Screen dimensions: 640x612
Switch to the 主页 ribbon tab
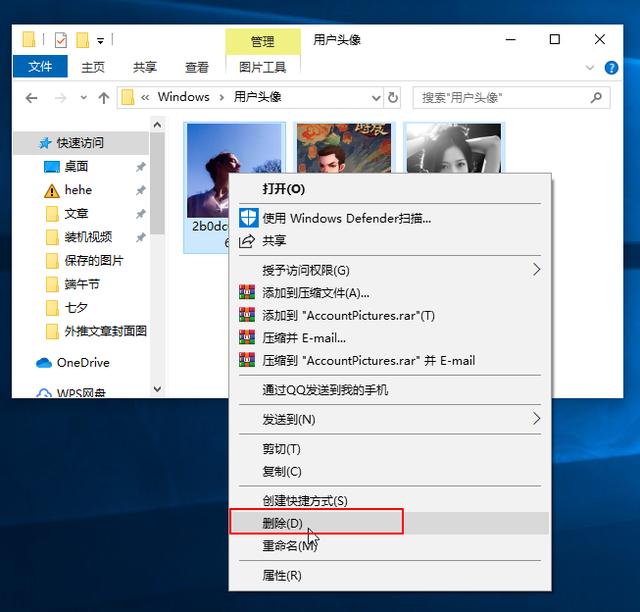pyautogui.click(x=93, y=67)
